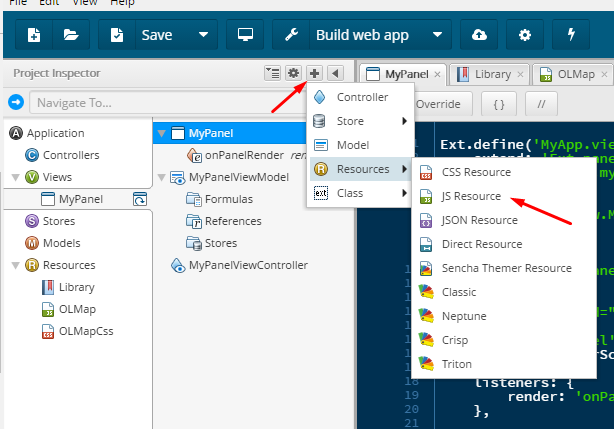Collapse the Views tree node
This screenshot has height=429, width=614.
pos(16,177)
